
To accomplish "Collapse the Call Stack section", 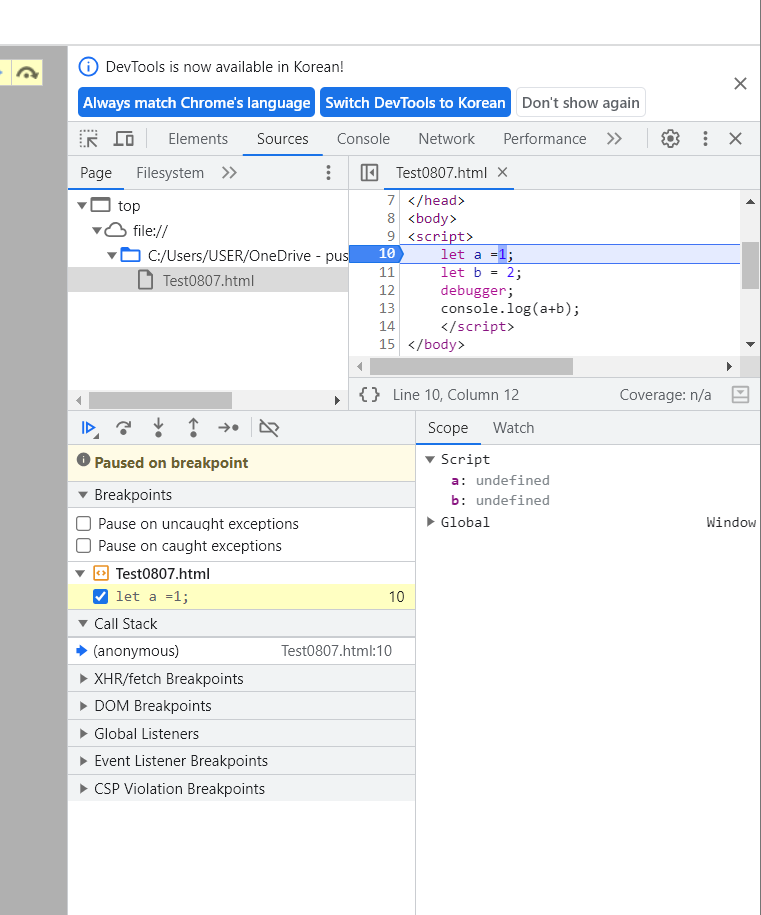I will pos(83,623).
